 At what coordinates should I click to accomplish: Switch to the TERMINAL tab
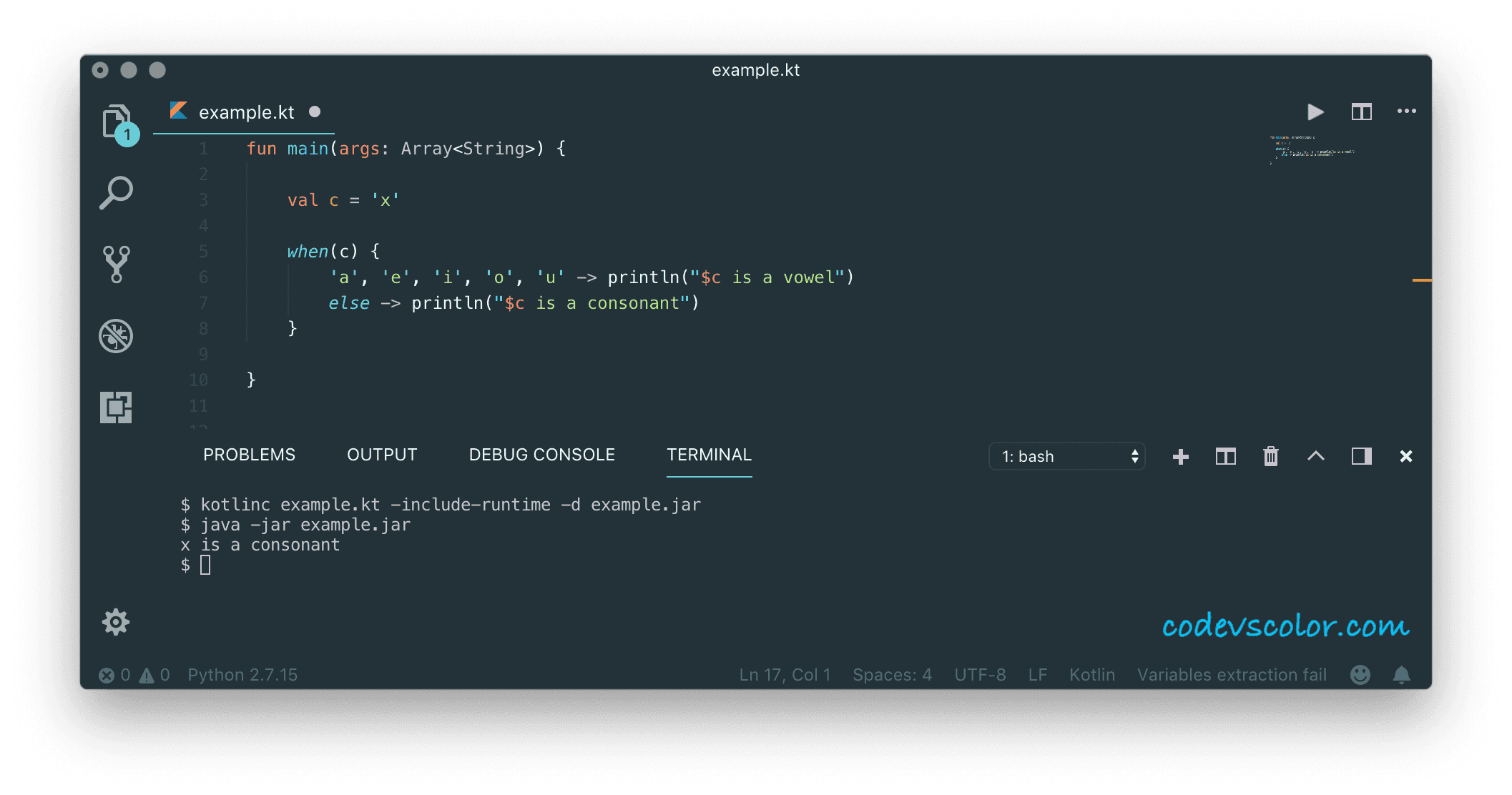(x=709, y=455)
